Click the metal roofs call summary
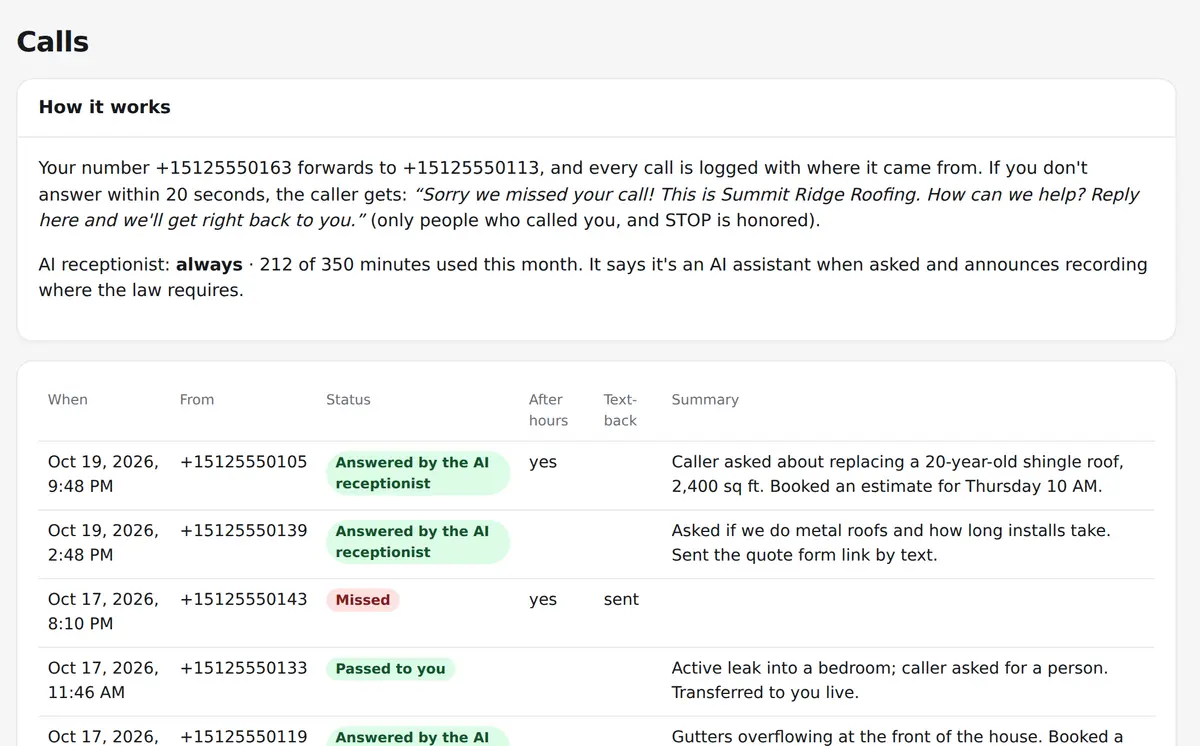This screenshot has height=746, width=1200. (x=891, y=542)
